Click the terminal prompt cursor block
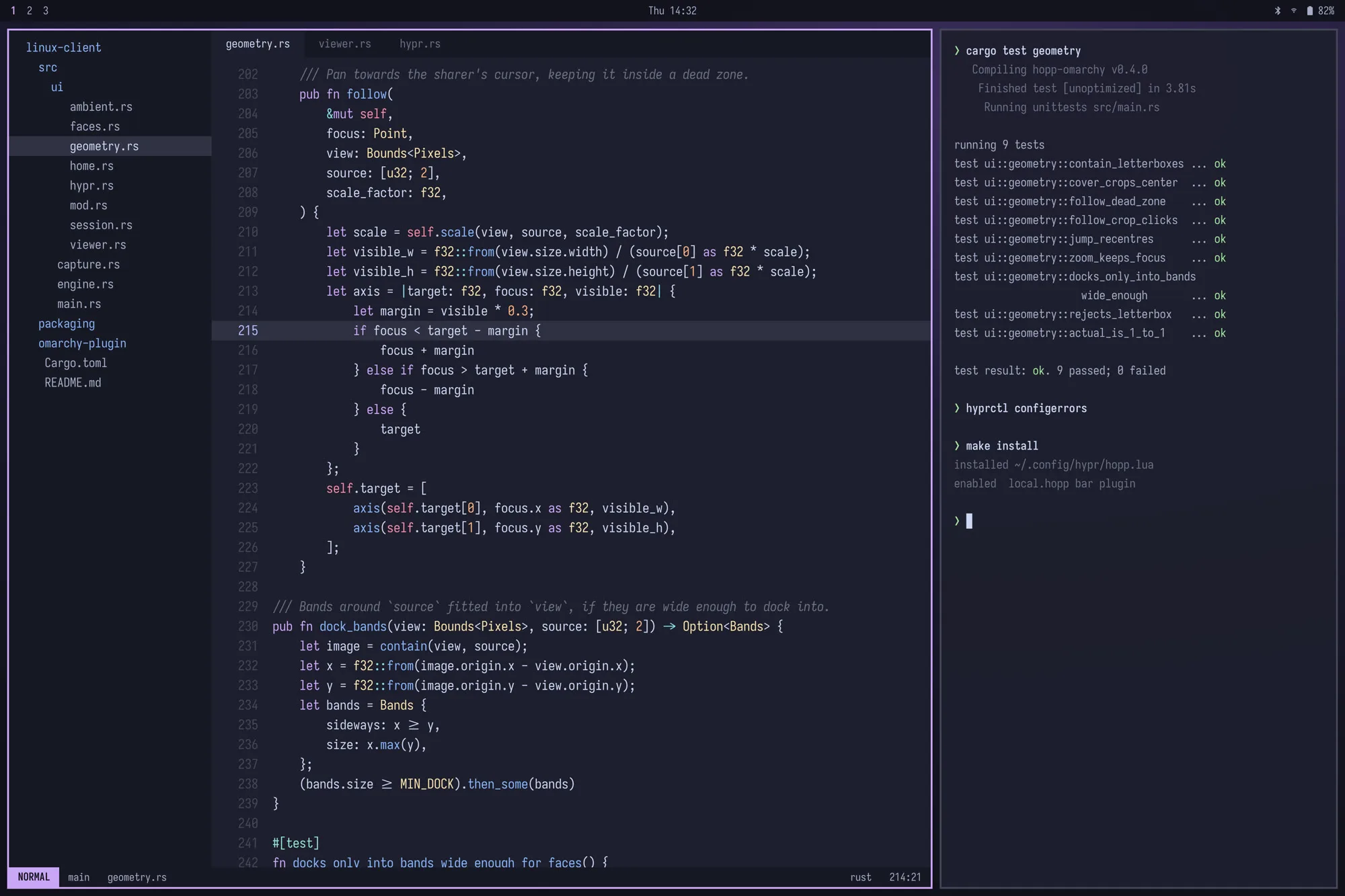Viewport: 1345px width, 896px height. (x=969, y=521)
